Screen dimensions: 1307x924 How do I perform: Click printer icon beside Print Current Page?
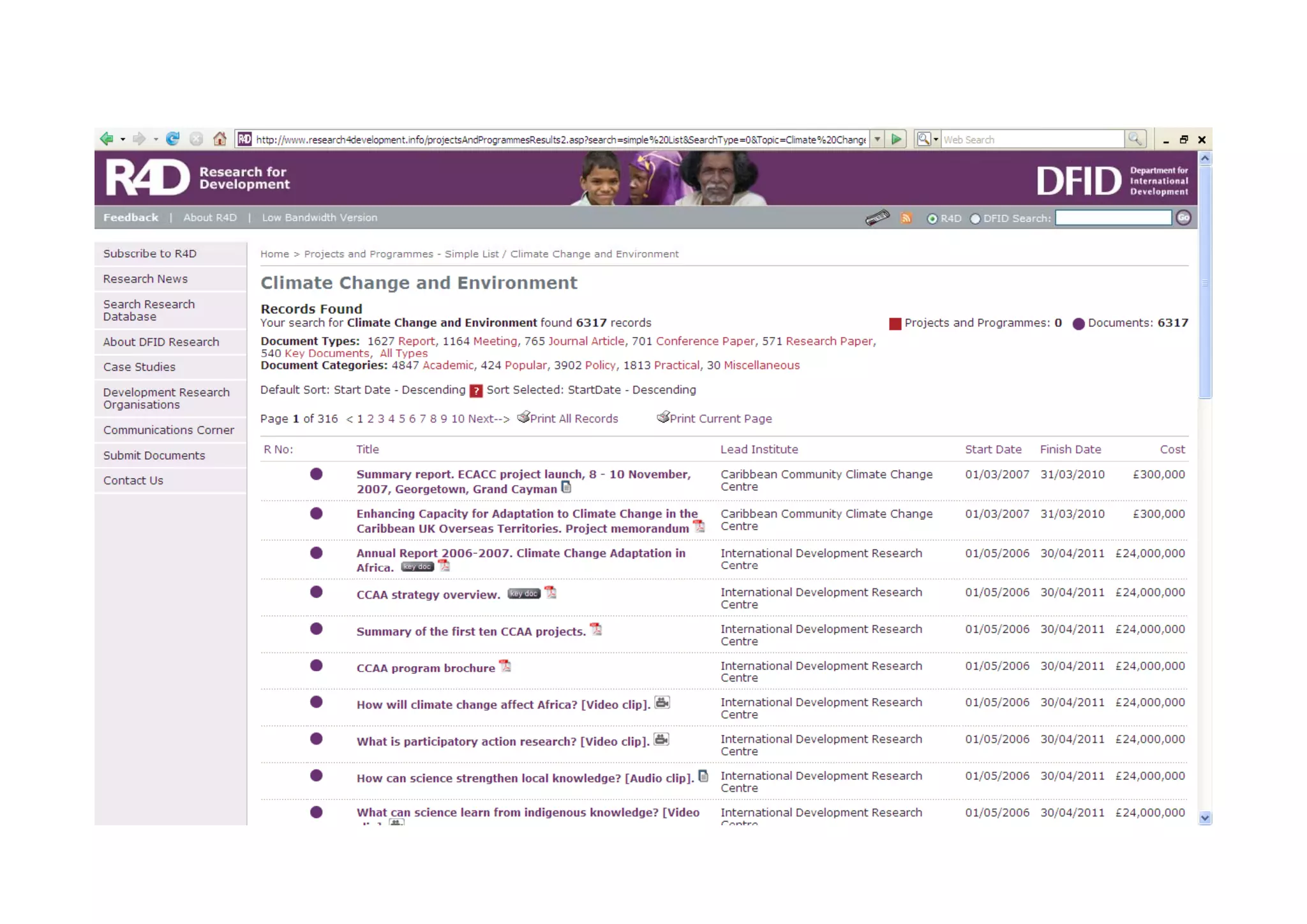(663, 417)
